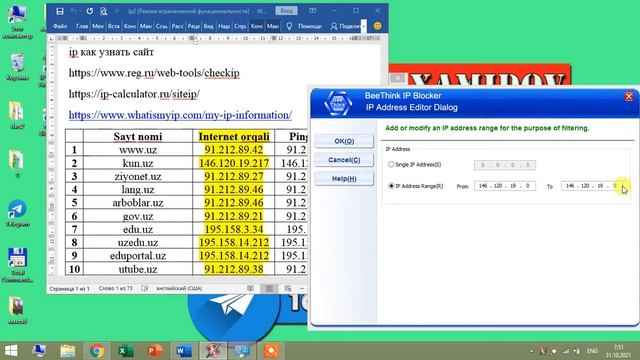Close the BeeThink IP Address Editor dialog
The image size is (640, 360).
pyautogui.click(x=629, y=97)
